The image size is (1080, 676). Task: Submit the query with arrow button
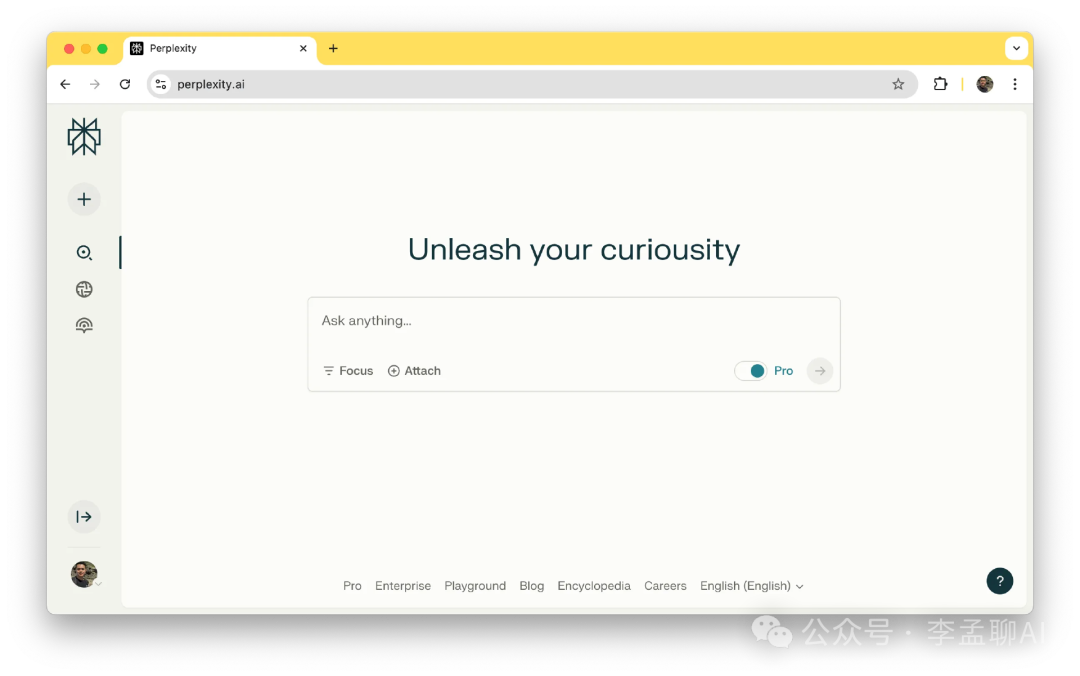tap(820, 371)
